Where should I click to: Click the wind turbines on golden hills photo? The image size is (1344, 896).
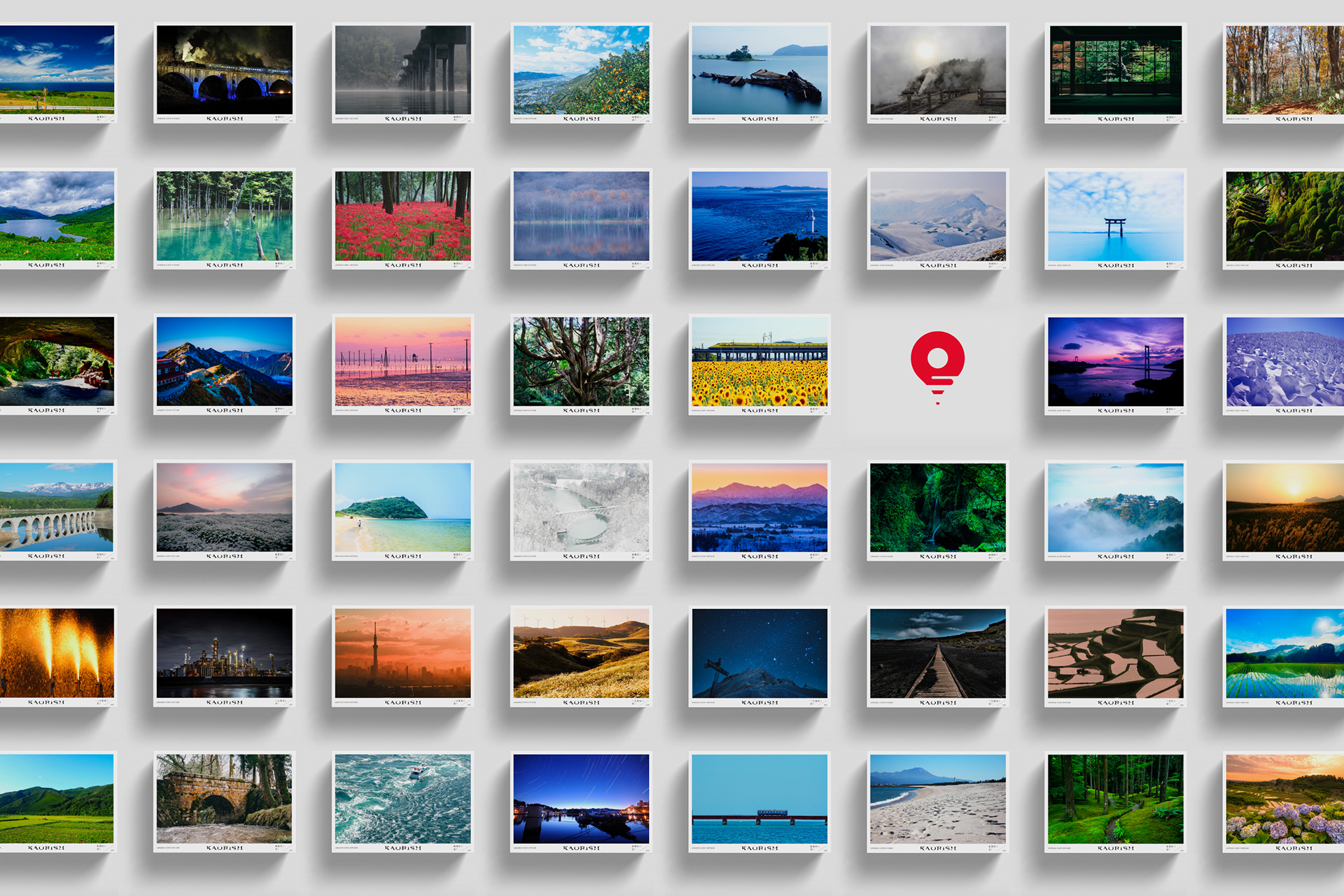pyautogui.click(x=581, y=653)
